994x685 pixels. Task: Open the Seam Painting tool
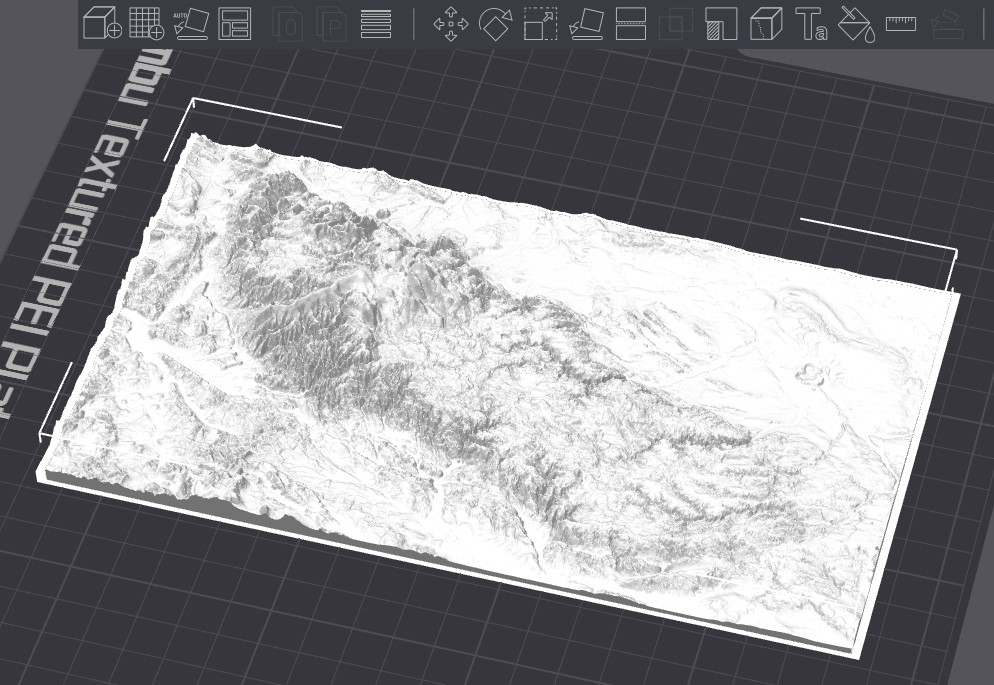click(766, 23)
